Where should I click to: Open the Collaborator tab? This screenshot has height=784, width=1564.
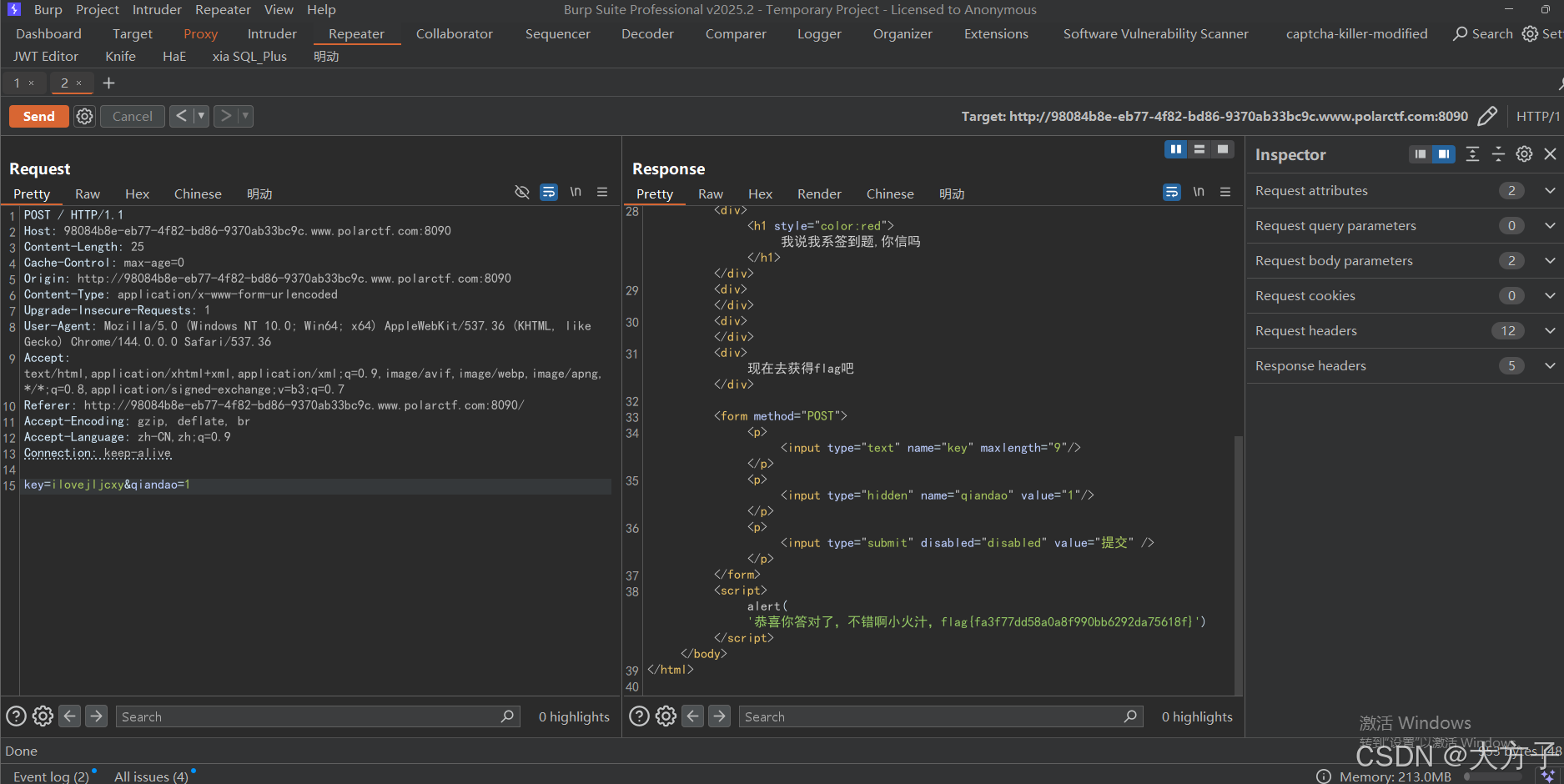[x=455, y=34]
